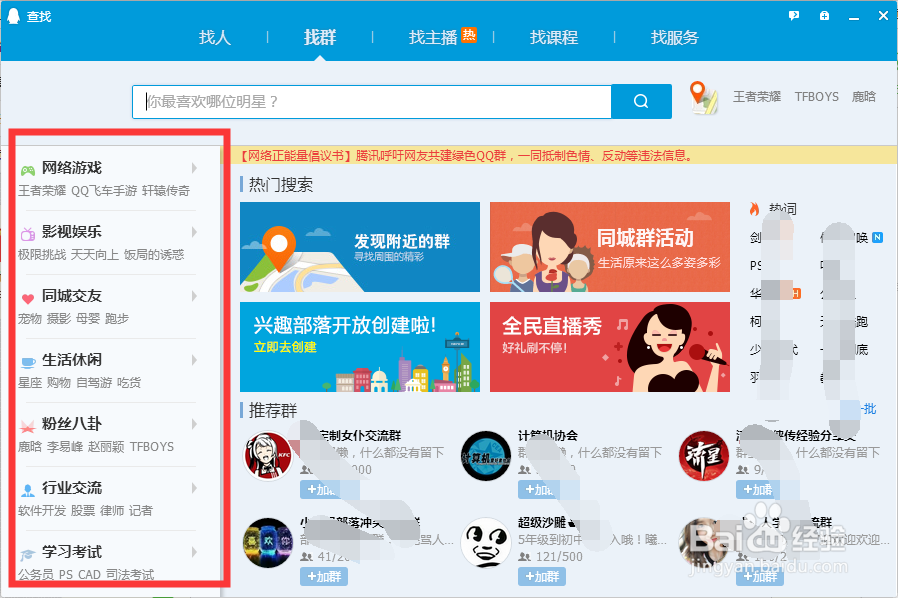Expand the 网络游戏 category arrow
Image resolution: width=898 pixels, height=598 pixels.
tap(194, 168)
